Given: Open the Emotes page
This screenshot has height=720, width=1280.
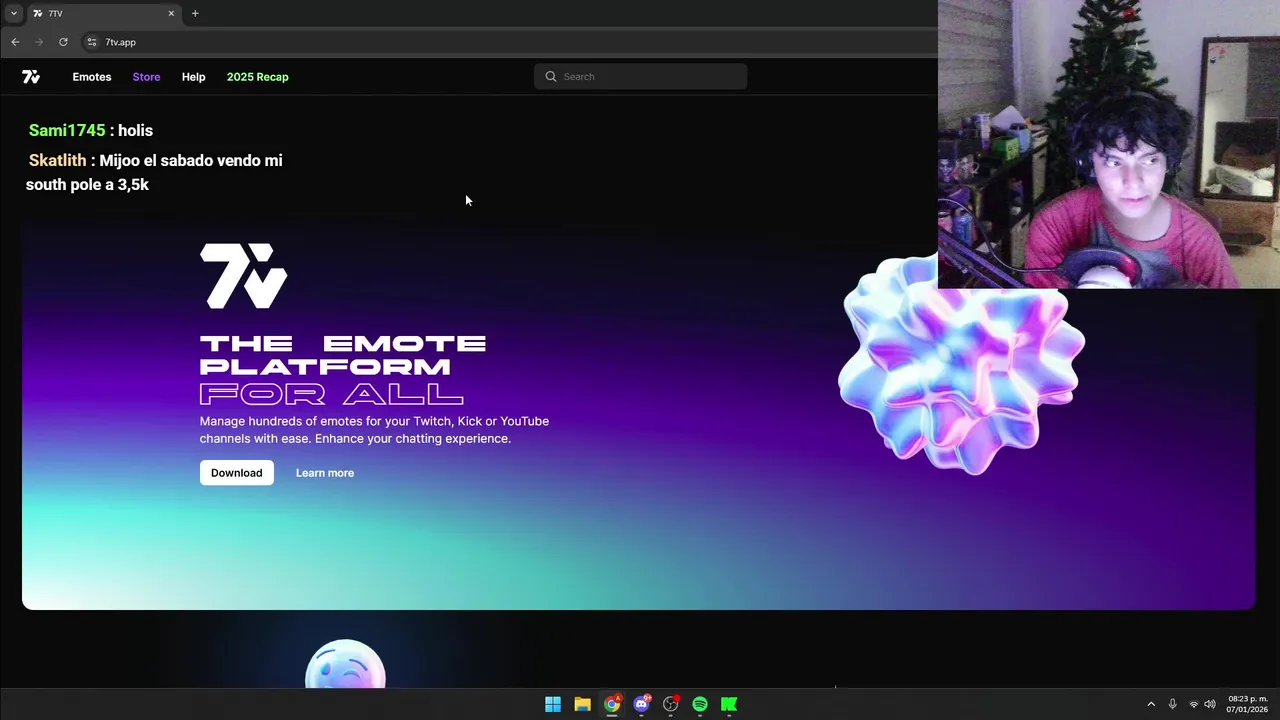Looking at the screenshot, I should tap(92, 77).
